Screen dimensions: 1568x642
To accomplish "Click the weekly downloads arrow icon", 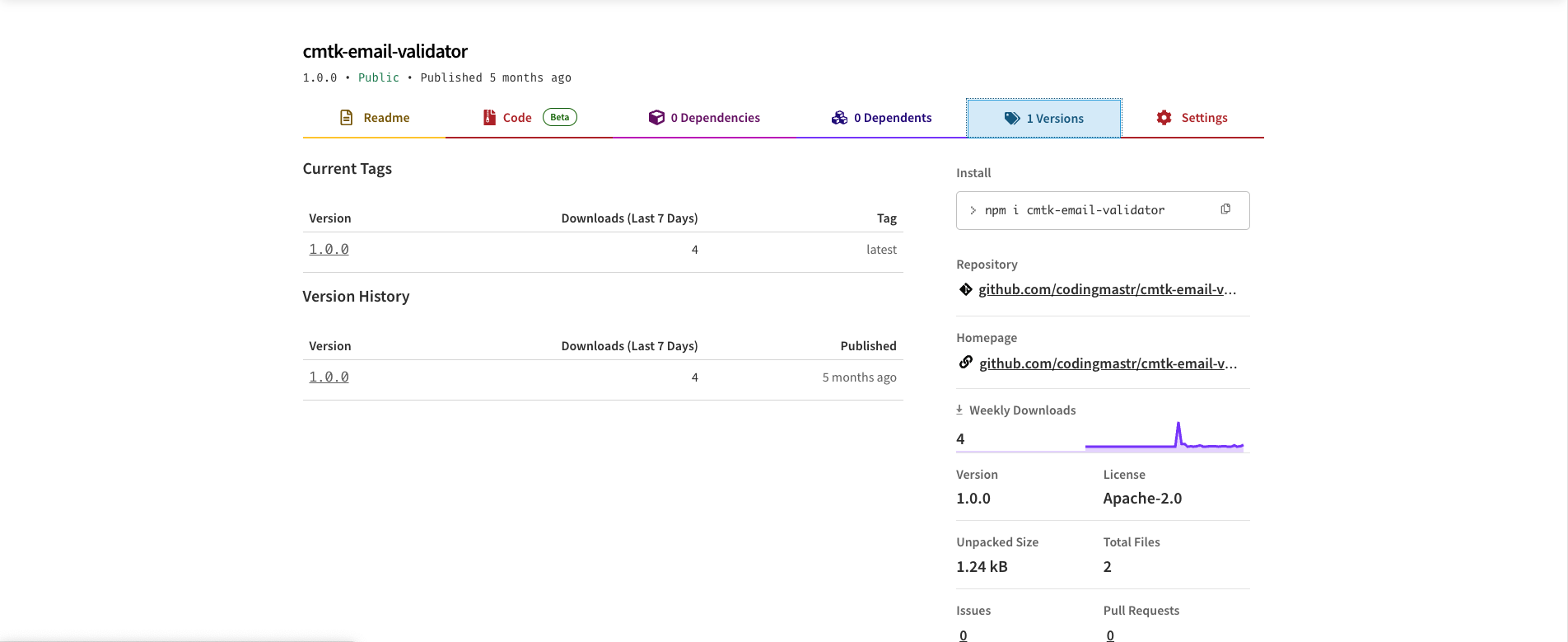I will pos(959,410).
